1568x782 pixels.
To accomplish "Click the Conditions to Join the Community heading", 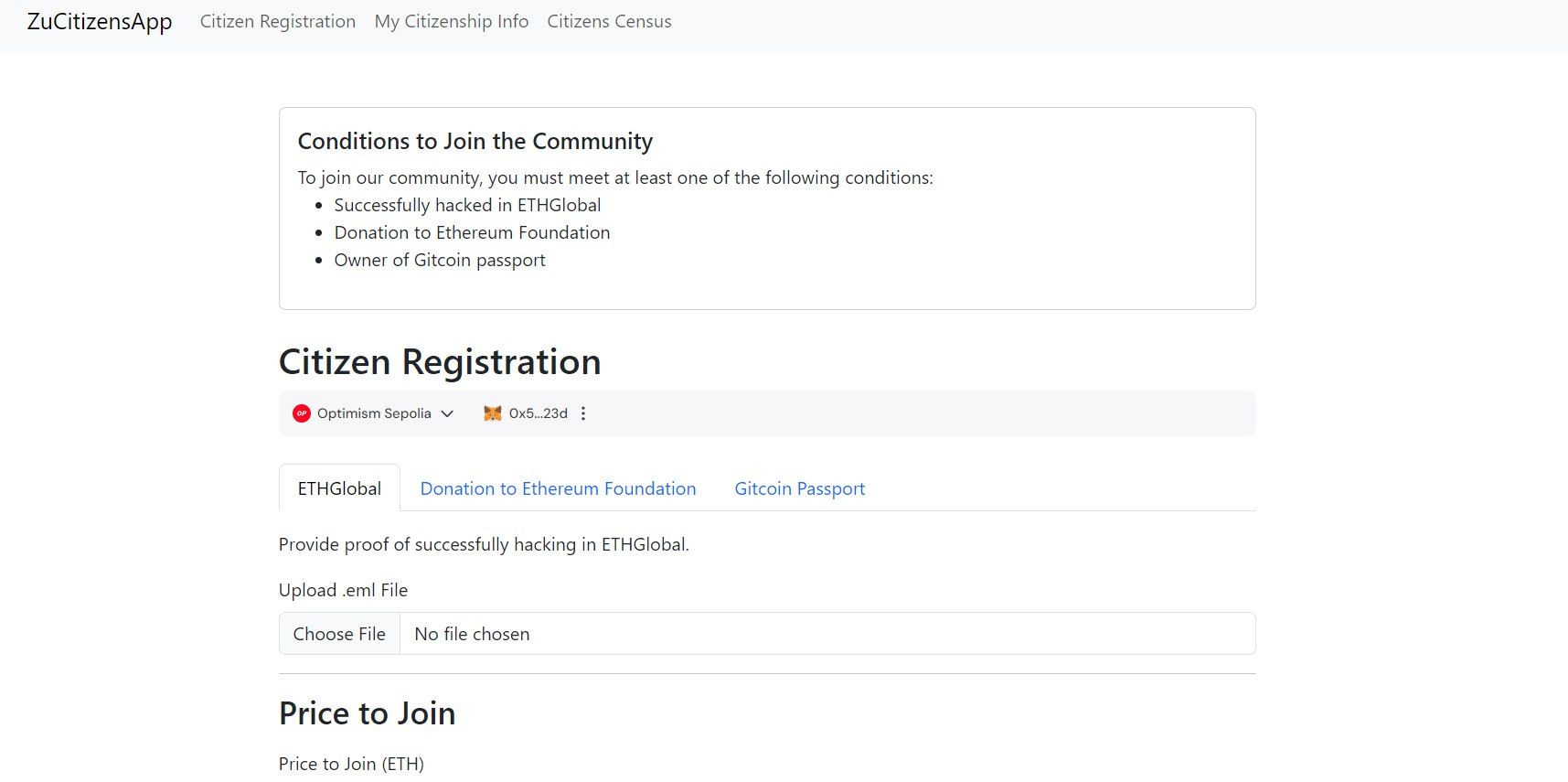I will [475, 142].
